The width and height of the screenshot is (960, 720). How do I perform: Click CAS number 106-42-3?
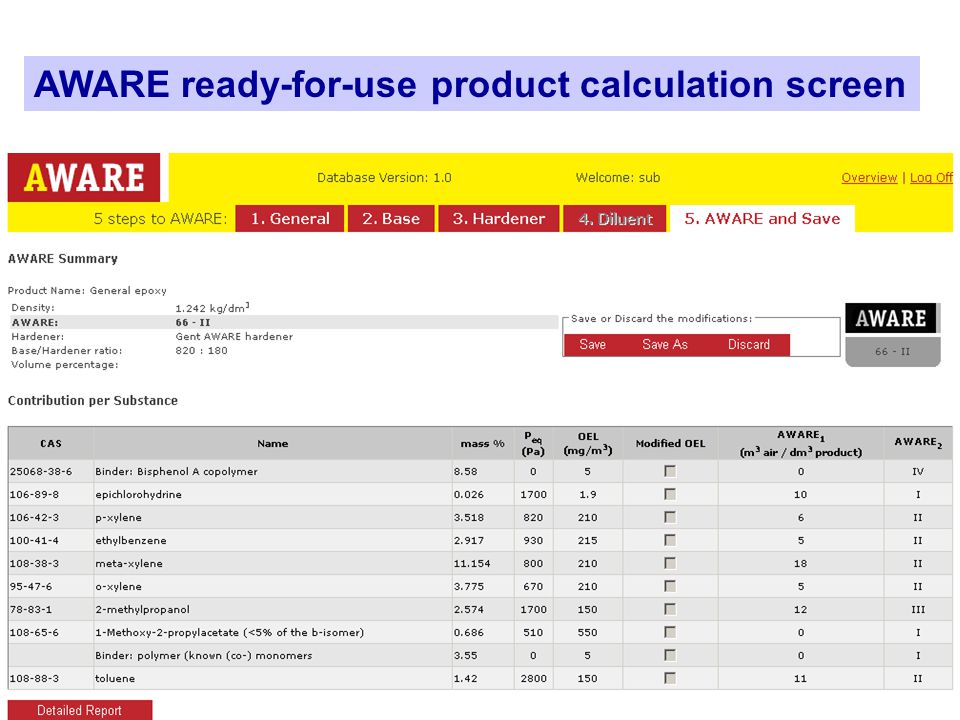point(34,517)
